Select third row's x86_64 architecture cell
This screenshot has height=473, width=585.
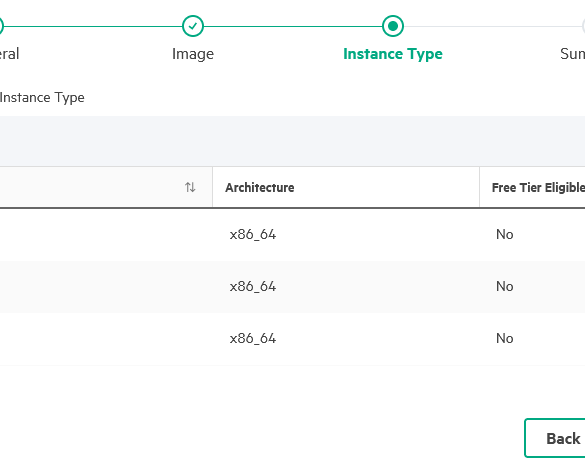(x=253, y=338)
